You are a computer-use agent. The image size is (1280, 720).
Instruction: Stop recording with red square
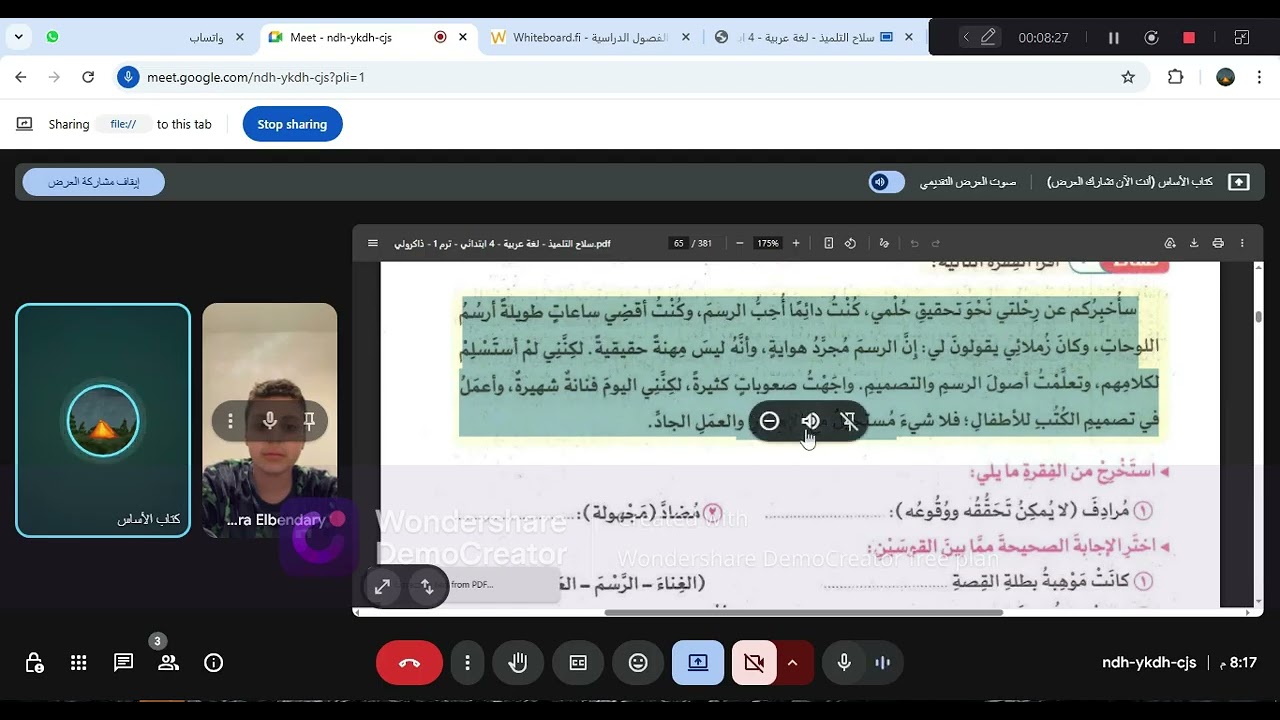click(1189, 38)
